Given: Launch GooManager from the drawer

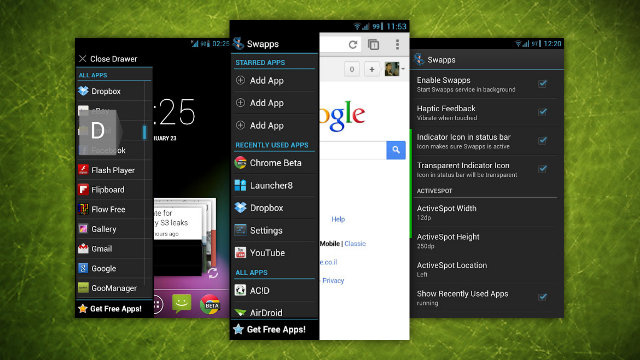Looking at the screenshot, I should coord(114,288).
